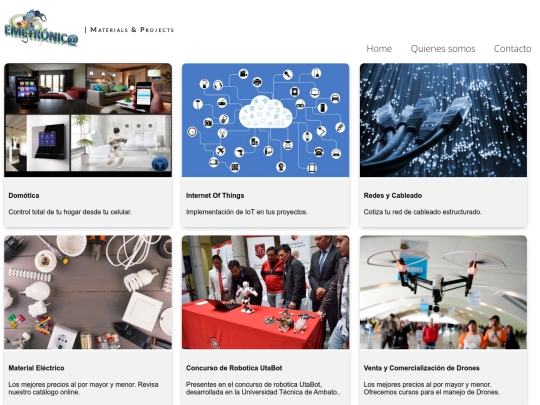The image size is (540, 405).
Task: Open the UtaBot robotics contest photo
Action: pos(266,292)
